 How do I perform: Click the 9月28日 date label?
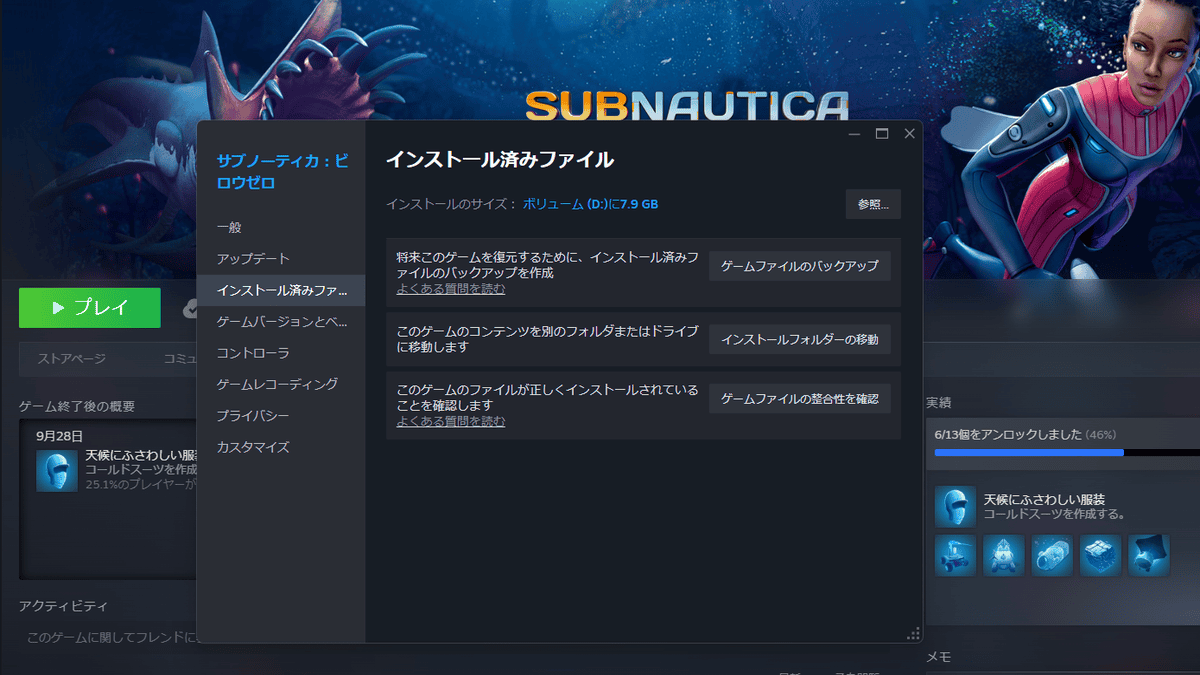59,436
